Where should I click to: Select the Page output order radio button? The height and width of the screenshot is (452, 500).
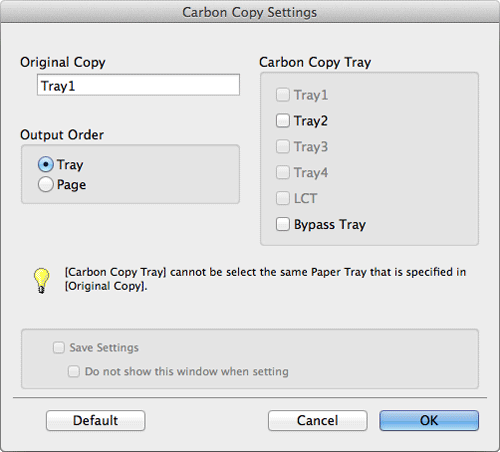[46, 184]
